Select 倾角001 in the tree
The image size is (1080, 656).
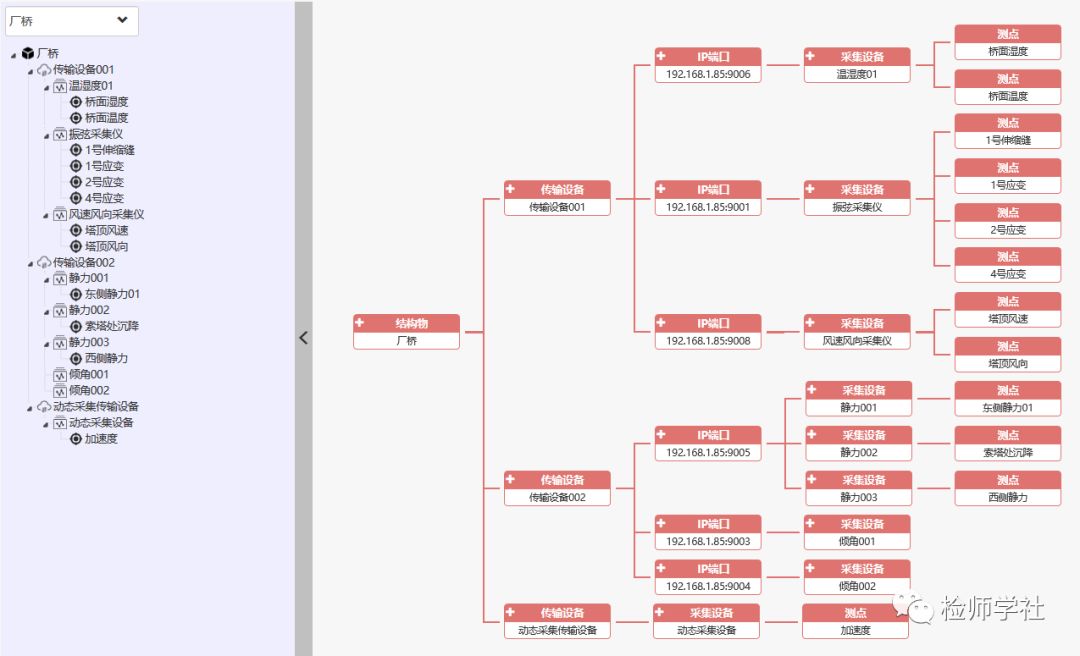pyautogui.click(x=89, y=374)
